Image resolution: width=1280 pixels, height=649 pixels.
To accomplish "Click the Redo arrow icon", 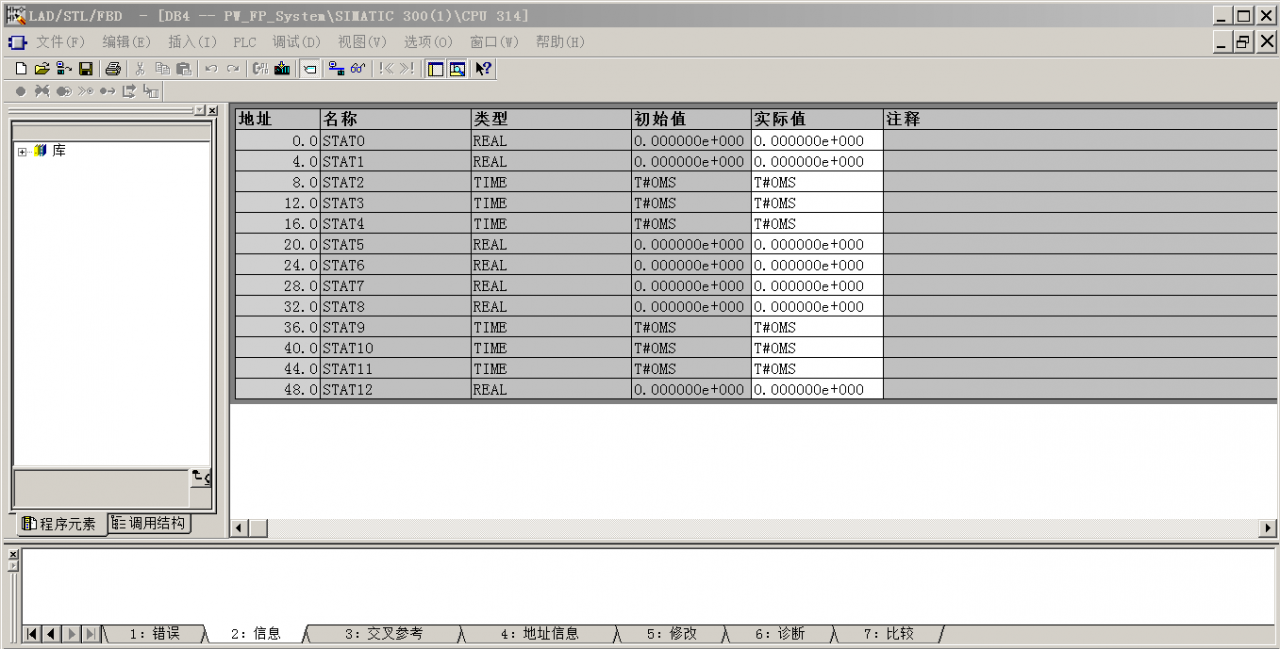I will pyautogui.click(x=232, y=69).
